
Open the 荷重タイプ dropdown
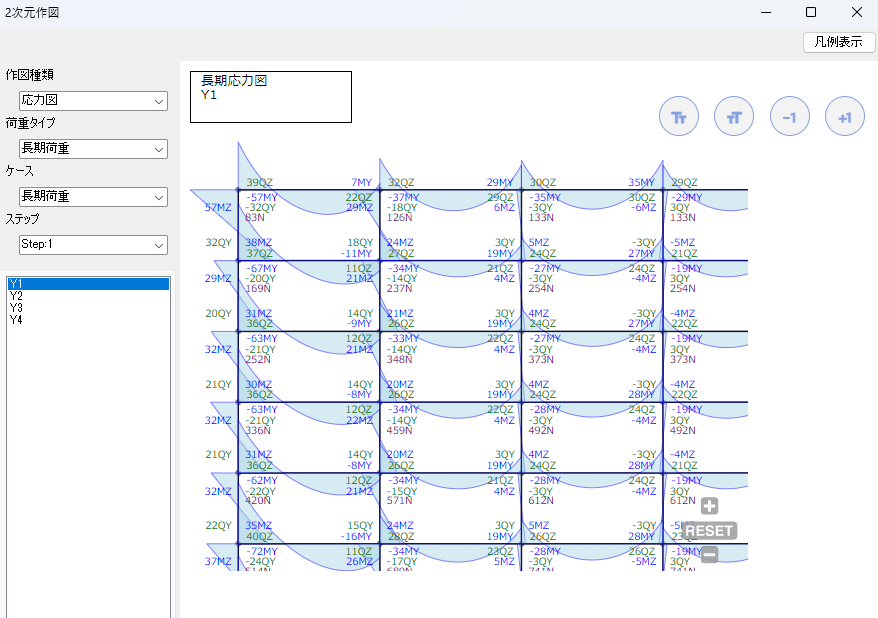click(x=94, y=149)
